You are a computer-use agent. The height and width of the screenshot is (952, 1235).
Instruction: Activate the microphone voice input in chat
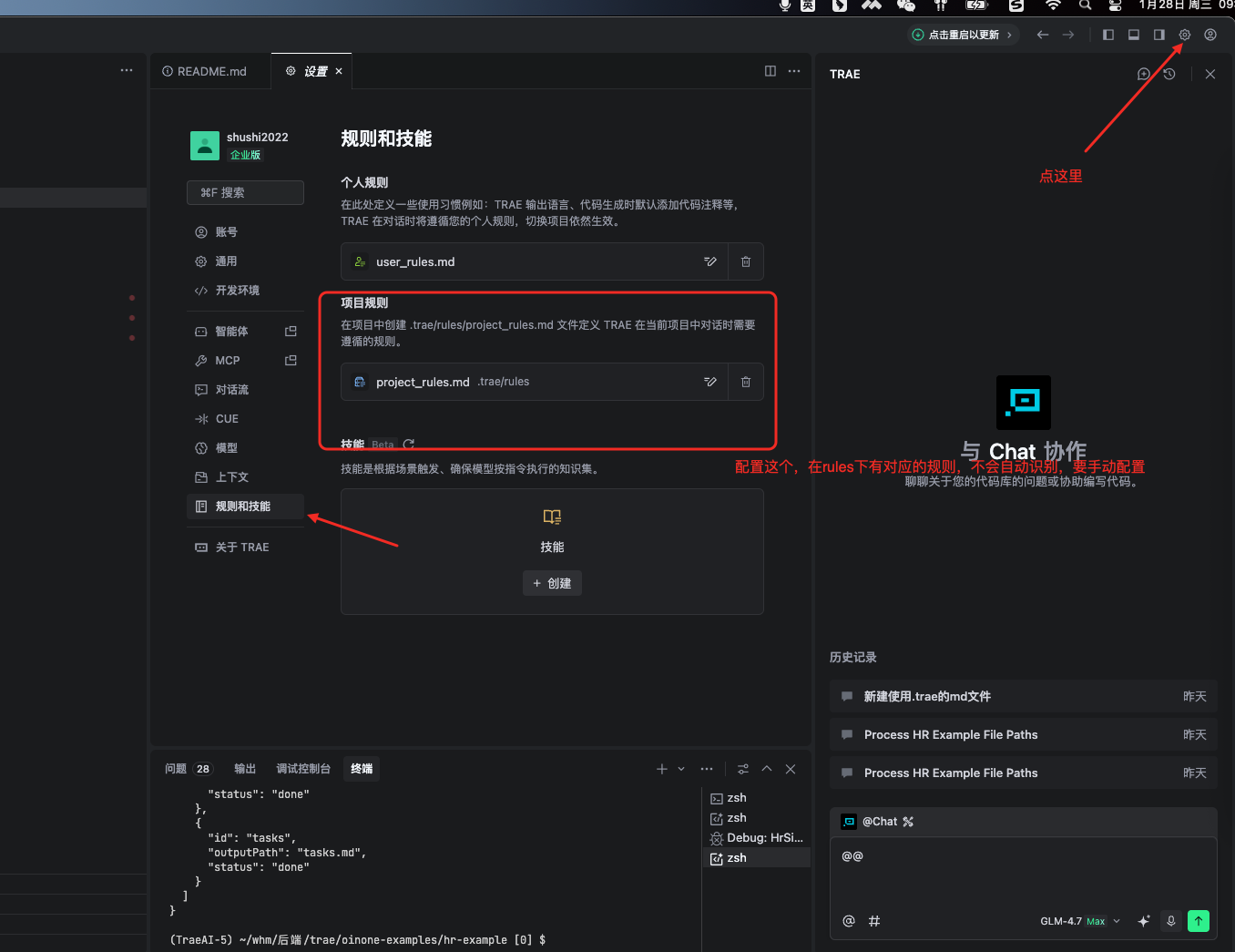point(1171,921)
